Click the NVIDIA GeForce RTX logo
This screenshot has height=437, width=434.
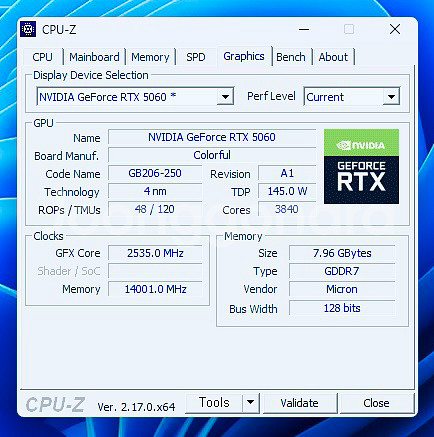coord(361,166)
